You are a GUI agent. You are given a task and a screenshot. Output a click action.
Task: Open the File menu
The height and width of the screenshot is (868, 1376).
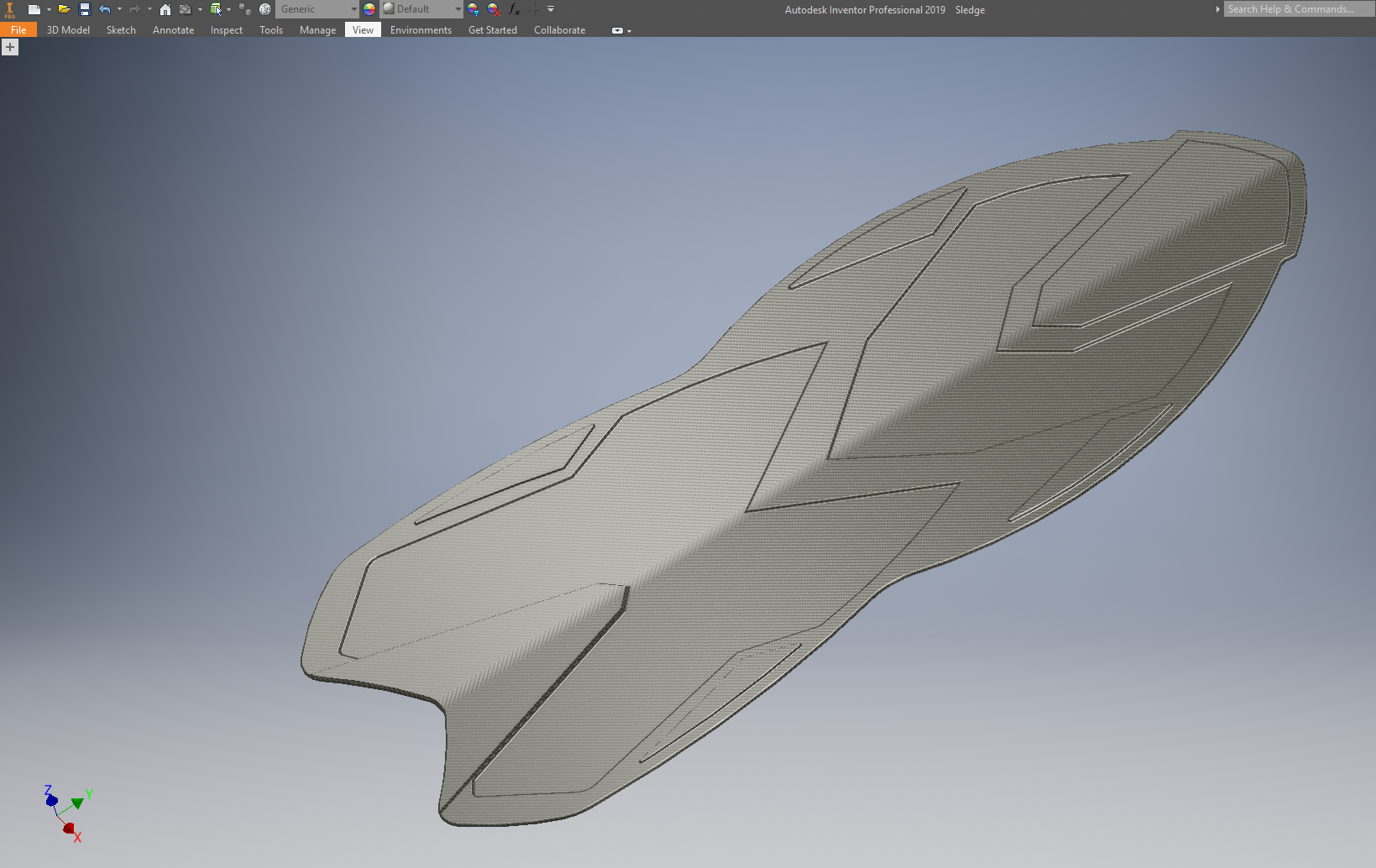pyautogui.click(x=18, y=30)
